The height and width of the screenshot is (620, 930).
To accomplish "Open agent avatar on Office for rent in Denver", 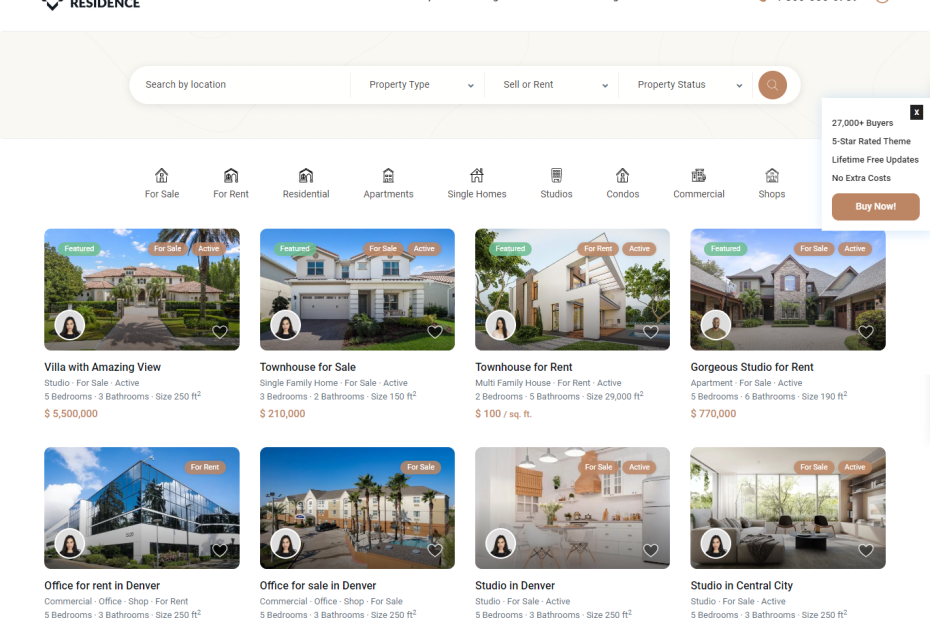I will pyautogui.click(x=70, y=543).
